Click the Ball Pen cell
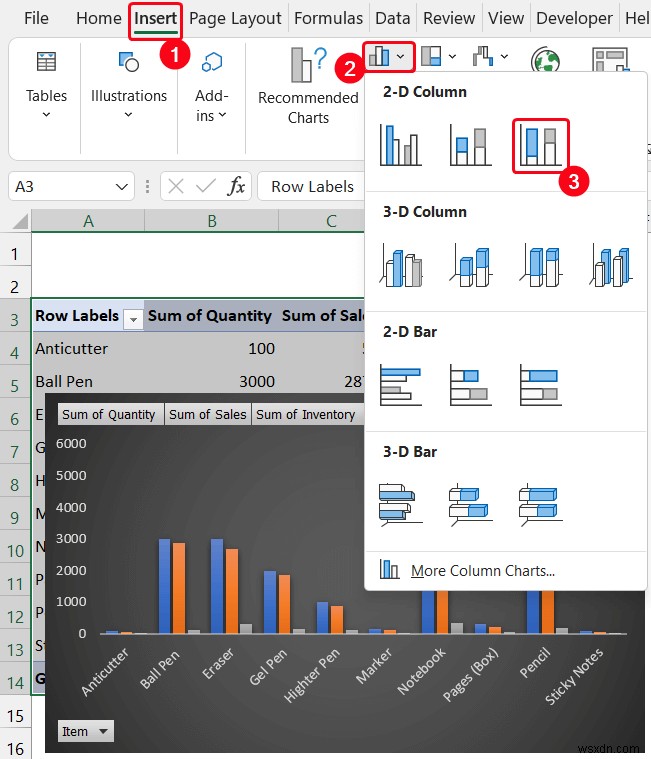Image resolution: width=651 pixels, height=759 pixels. point(88,381)
